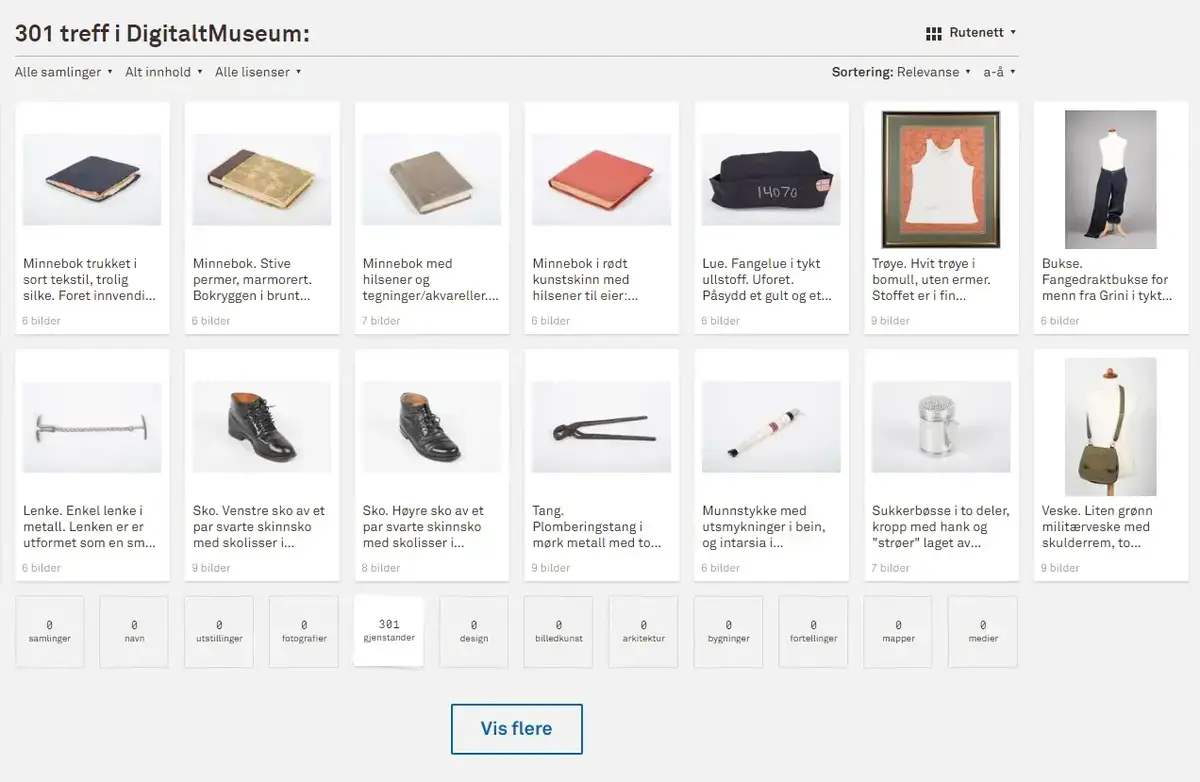View the Lue prisoner cap 14070 image
Screen dimensions: 1200x782
(771, 180)
